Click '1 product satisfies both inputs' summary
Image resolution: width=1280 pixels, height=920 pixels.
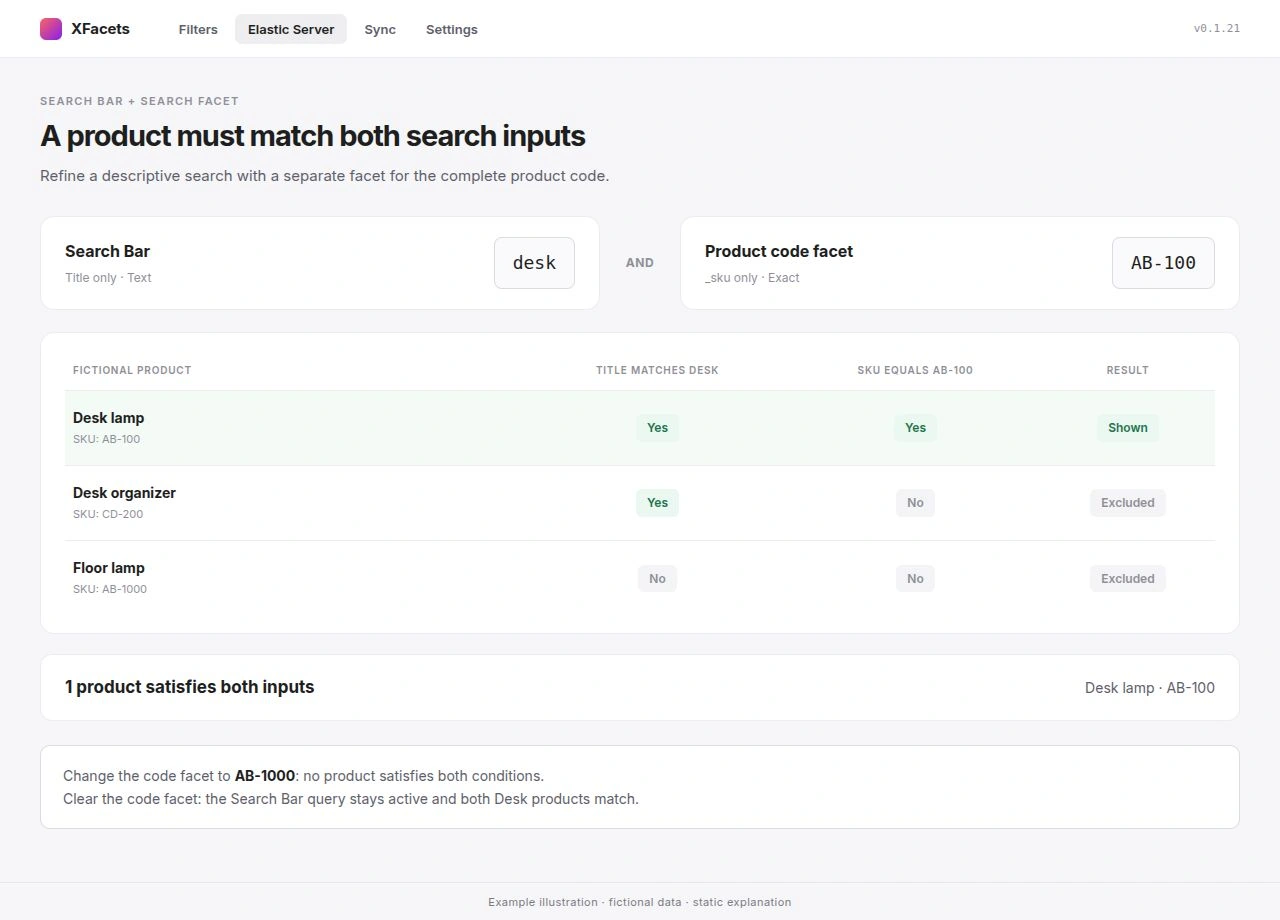click(190, 687)
